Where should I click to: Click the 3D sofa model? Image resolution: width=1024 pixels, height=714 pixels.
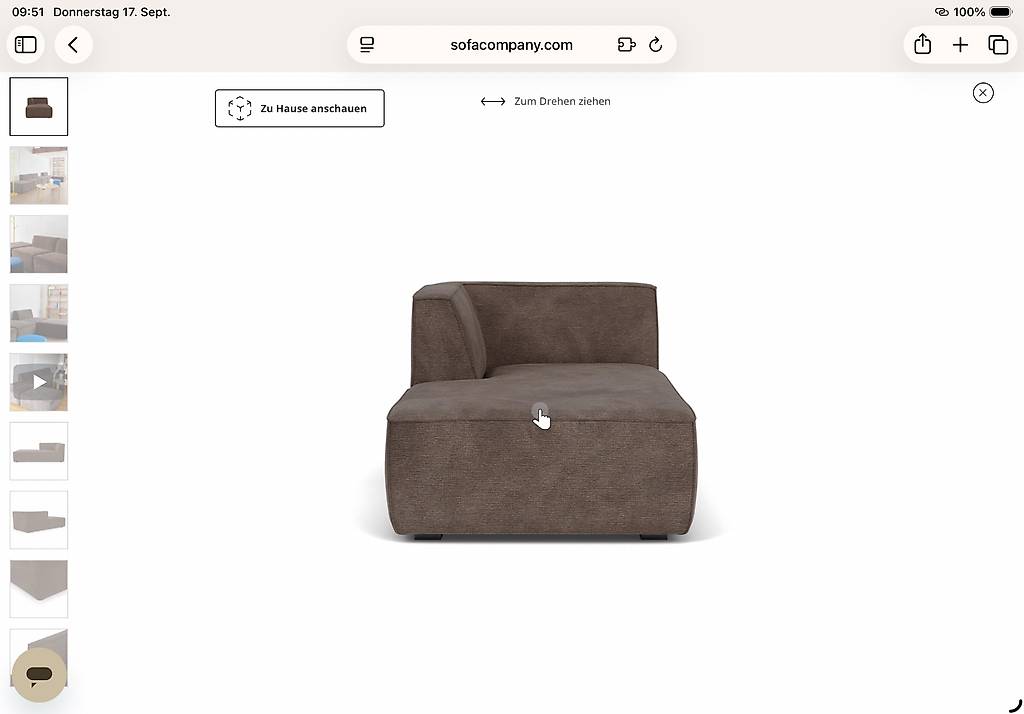click(x=541, y=410)
